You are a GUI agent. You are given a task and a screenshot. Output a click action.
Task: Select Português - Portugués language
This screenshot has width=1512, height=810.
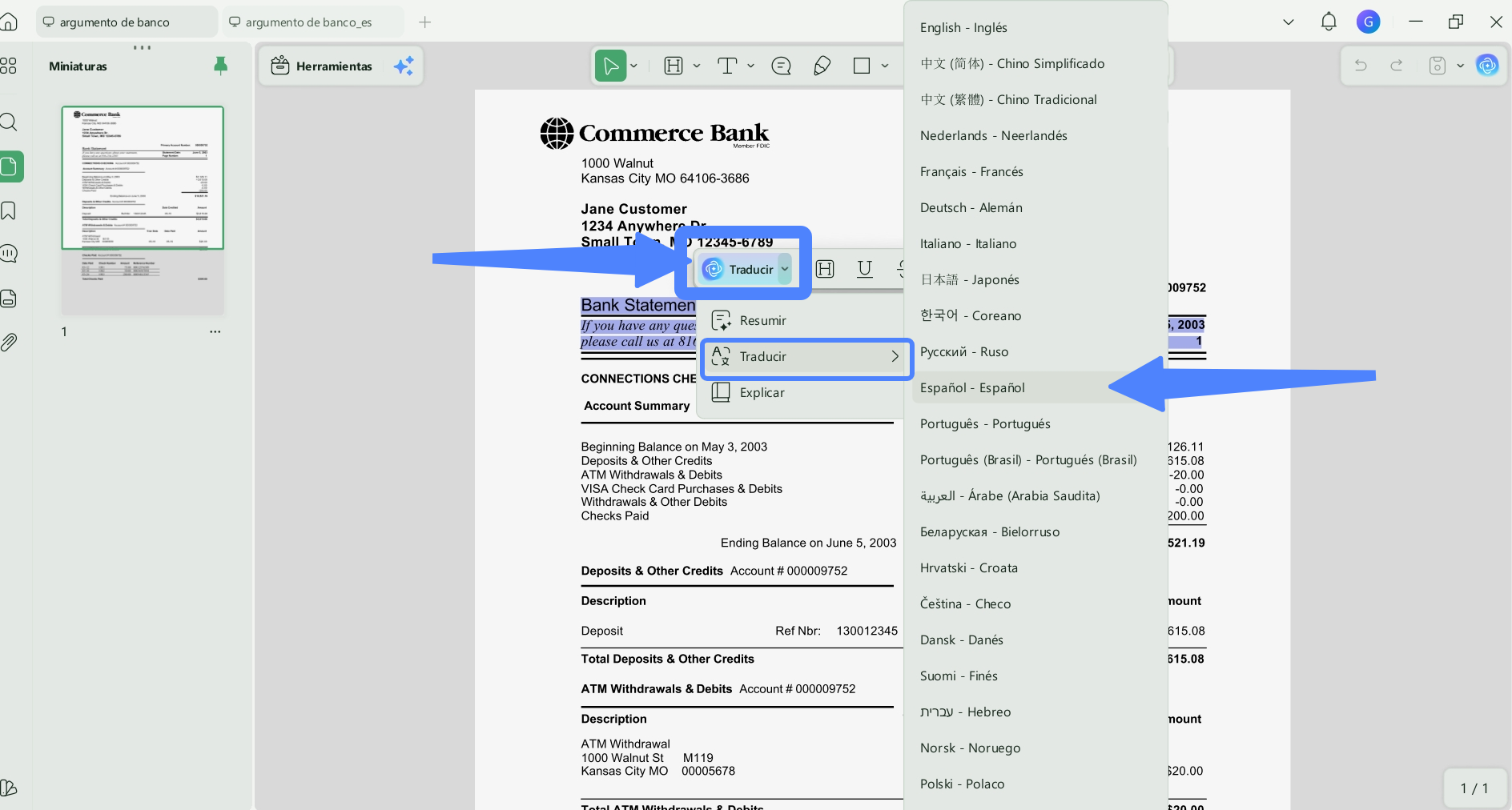pyautogui.click(x=1035, y=423)
